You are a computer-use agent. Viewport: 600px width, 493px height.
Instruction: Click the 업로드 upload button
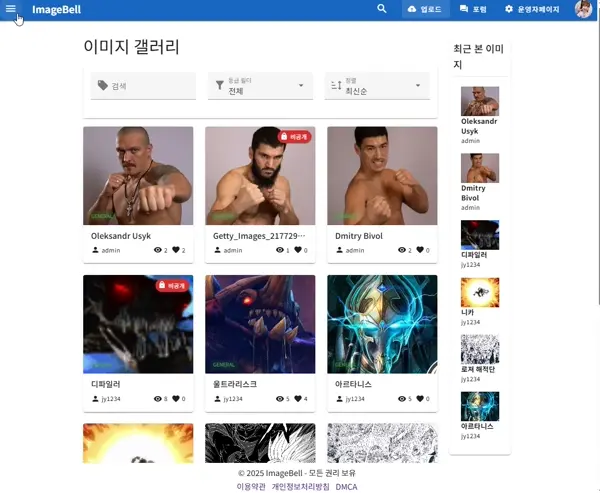click(x=424, y=9)
